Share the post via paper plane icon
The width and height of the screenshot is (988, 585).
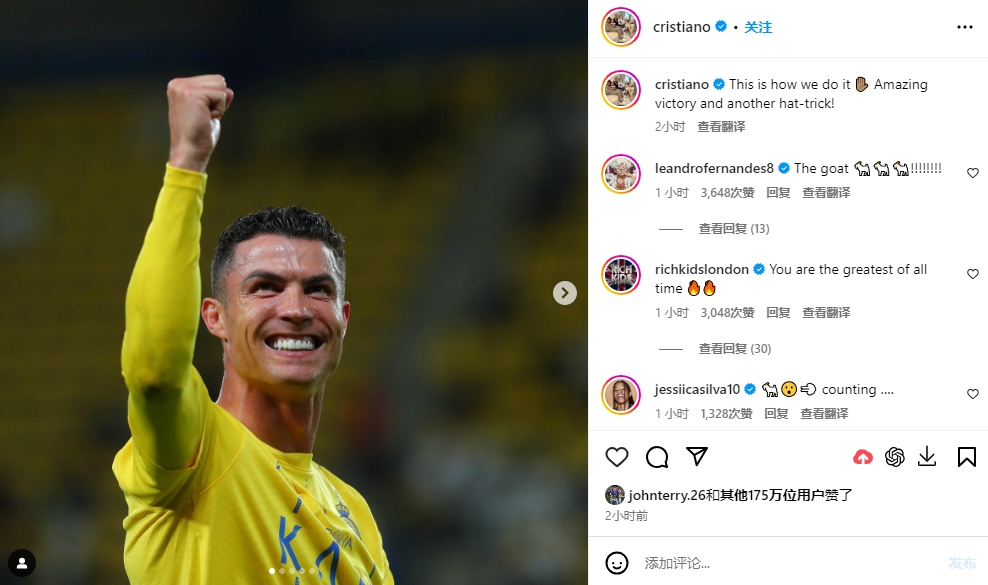coord(697,456)
